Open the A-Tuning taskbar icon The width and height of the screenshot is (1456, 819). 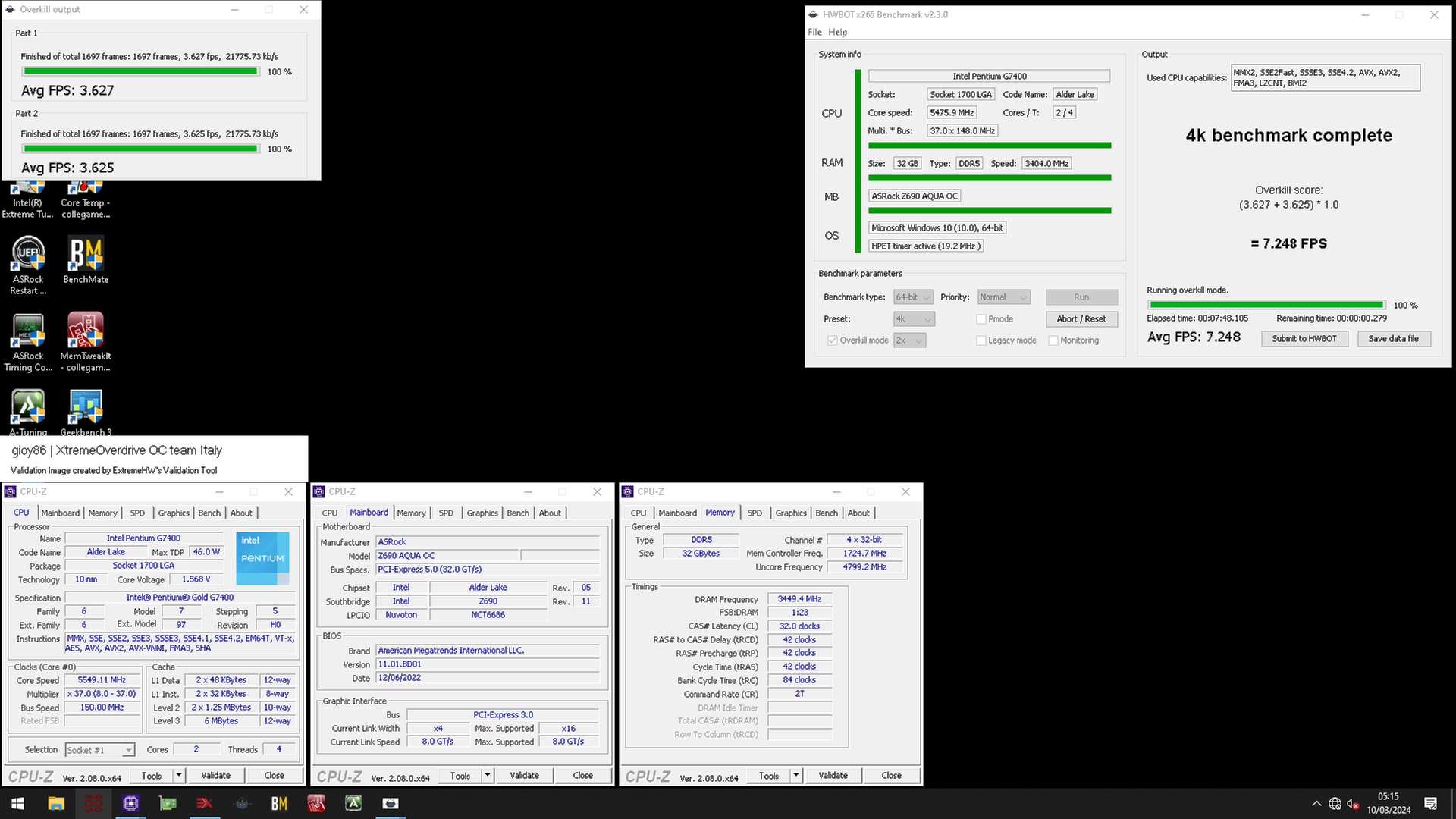(353, 803)
